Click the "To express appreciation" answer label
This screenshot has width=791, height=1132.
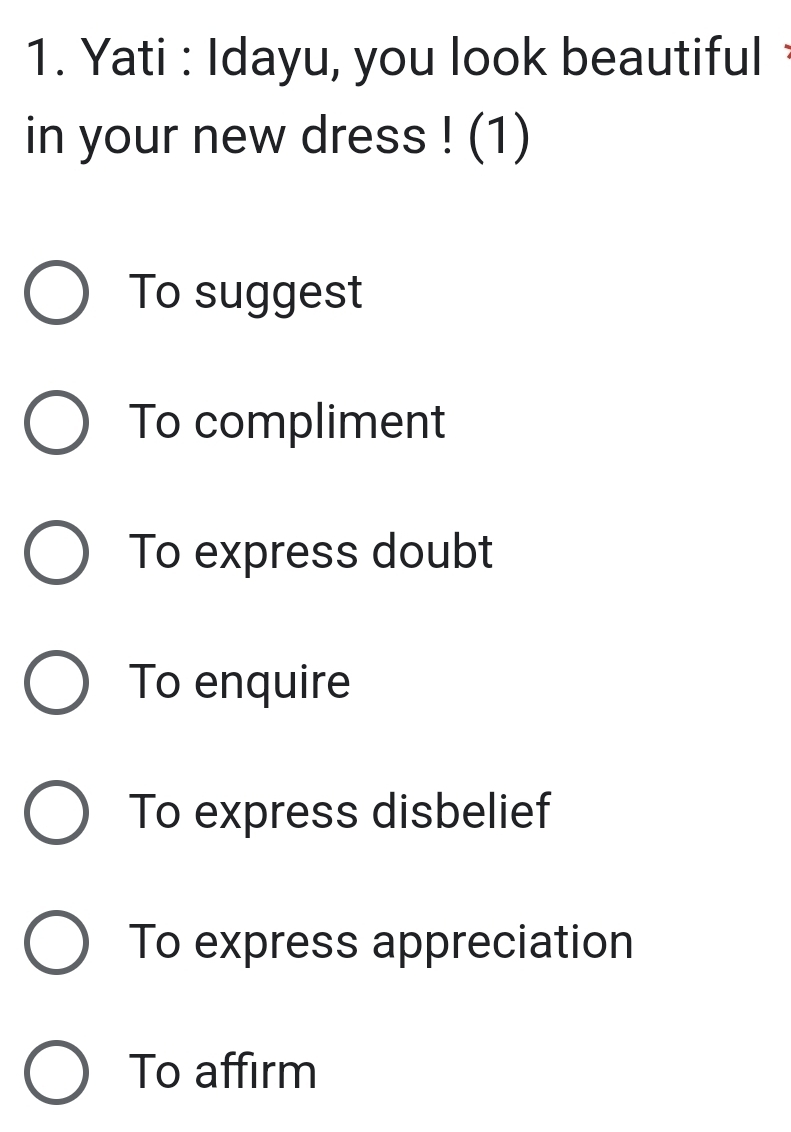coord(382,942)
